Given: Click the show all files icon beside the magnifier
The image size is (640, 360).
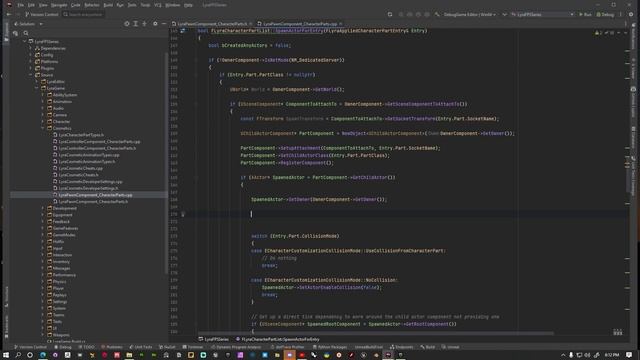Looking at the screenshot, I should [x=16, y=33].
